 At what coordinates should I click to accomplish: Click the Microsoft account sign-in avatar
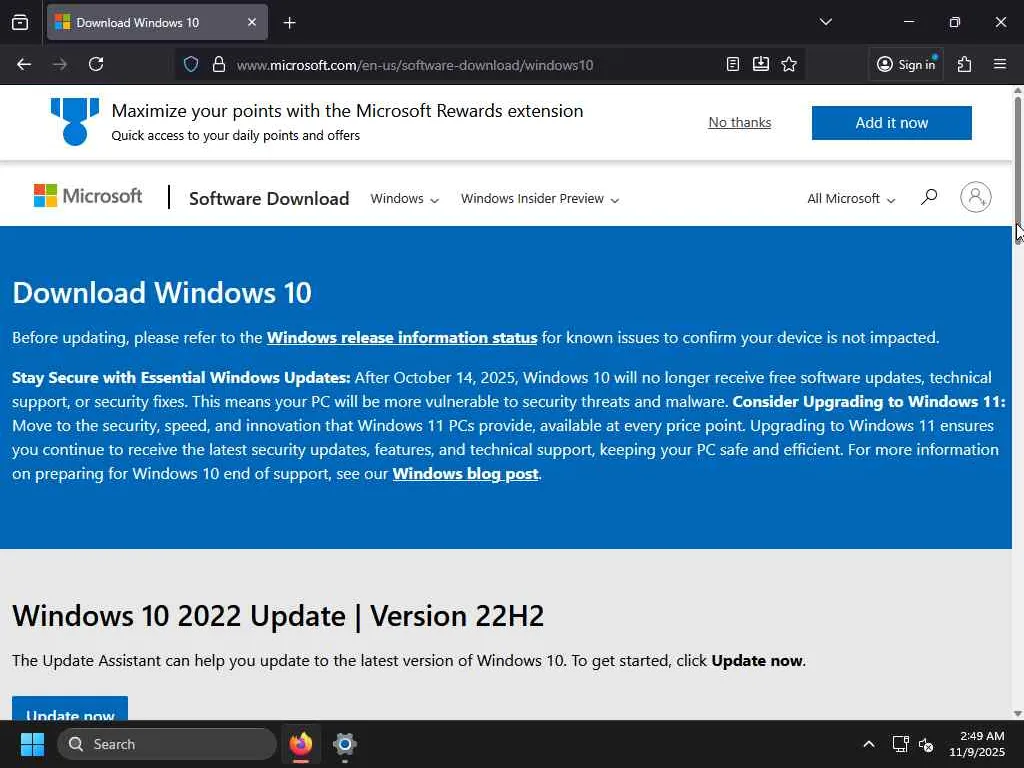pos(976,197)
